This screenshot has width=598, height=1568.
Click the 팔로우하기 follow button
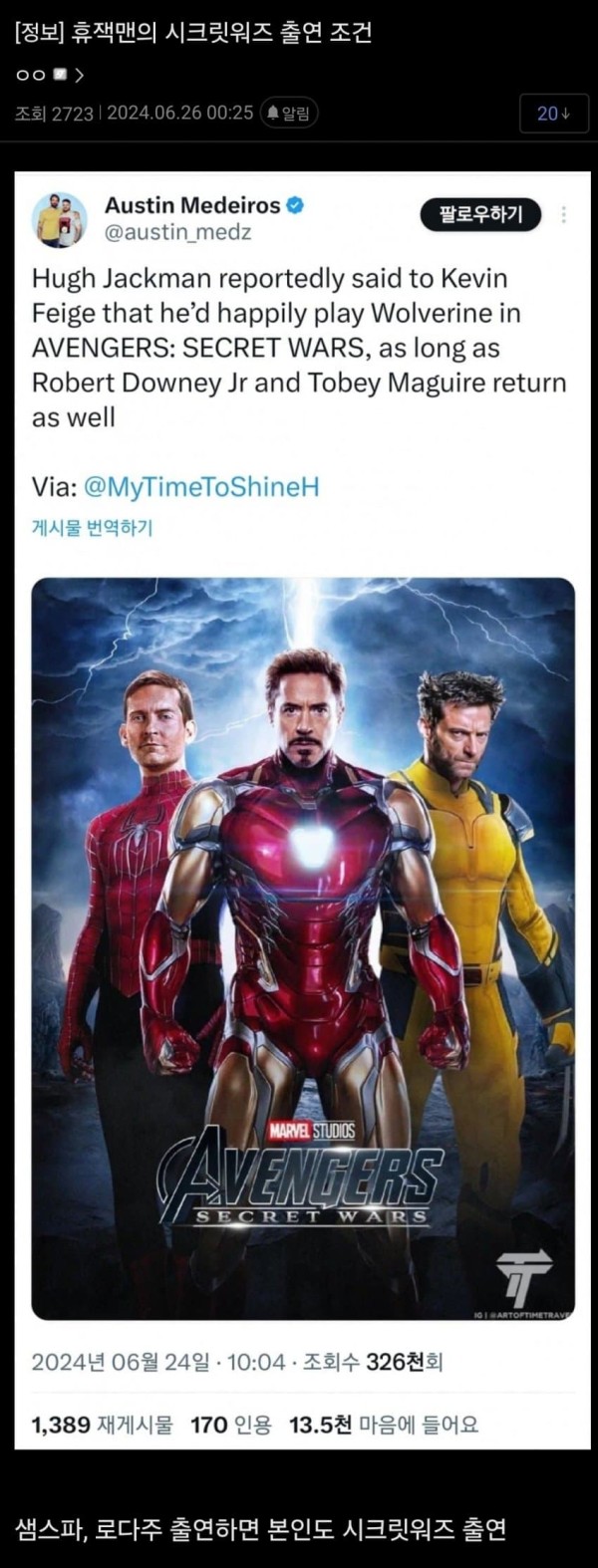coord(480,214)
